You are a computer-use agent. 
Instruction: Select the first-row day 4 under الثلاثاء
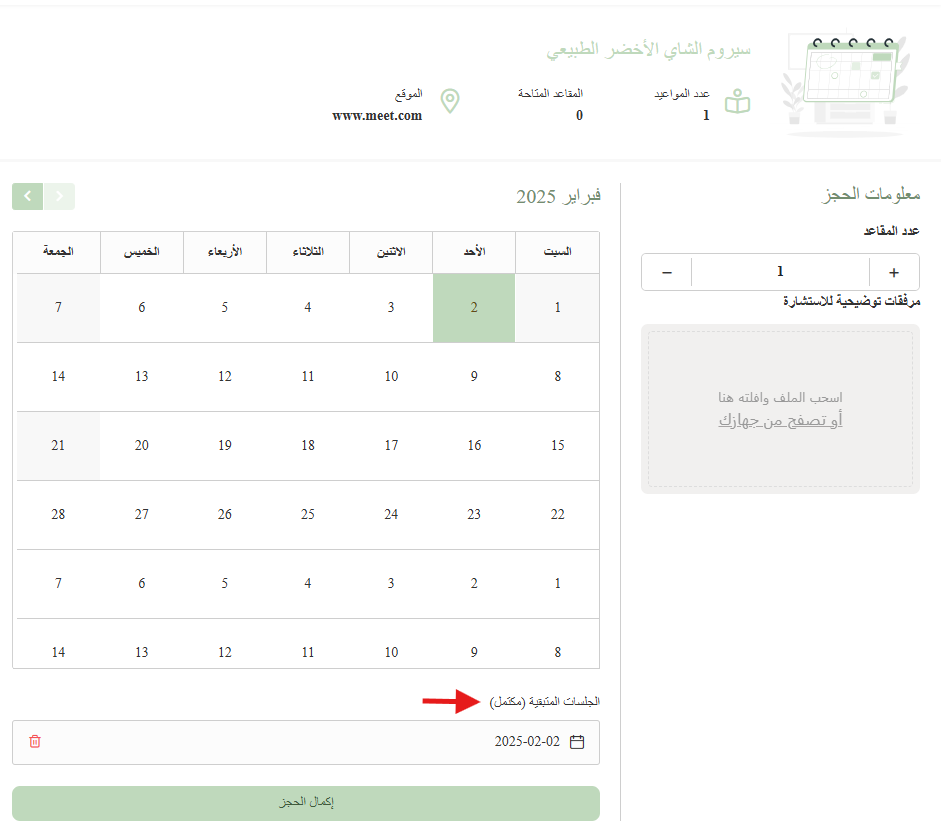(x=308, y=308)
